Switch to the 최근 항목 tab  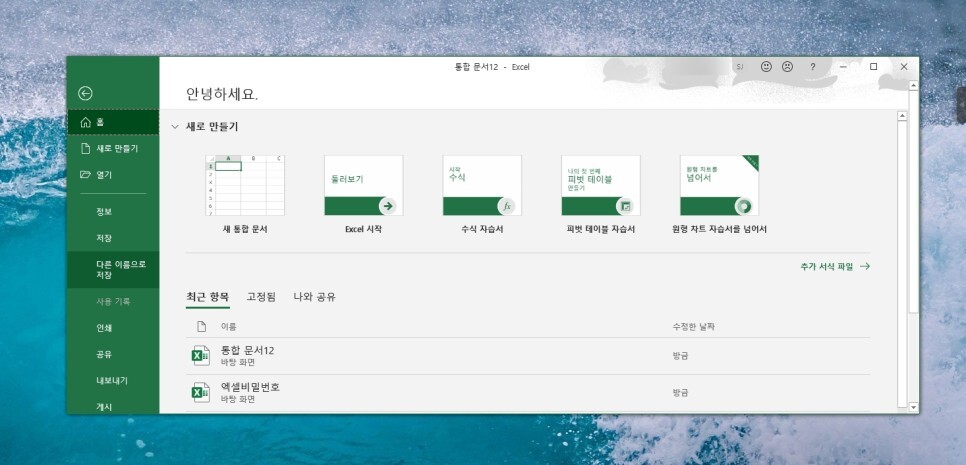pyautogui.click(x=208, y=297)
